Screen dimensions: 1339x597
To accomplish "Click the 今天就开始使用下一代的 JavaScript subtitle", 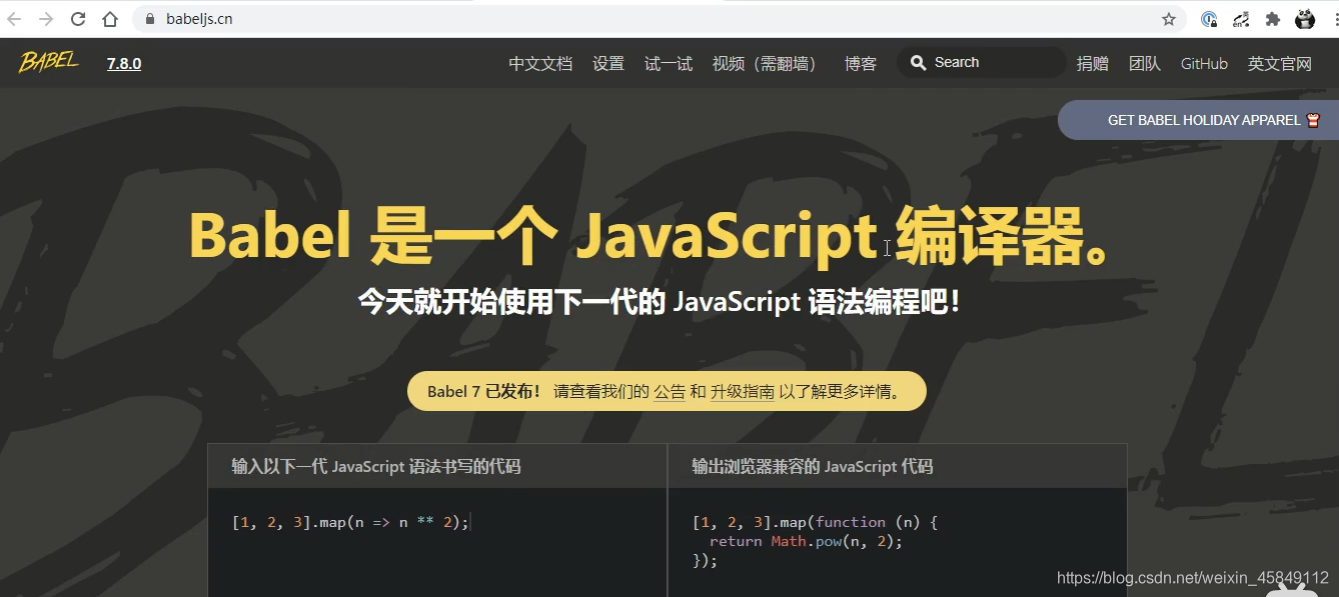I will click(x=660, y=301).
